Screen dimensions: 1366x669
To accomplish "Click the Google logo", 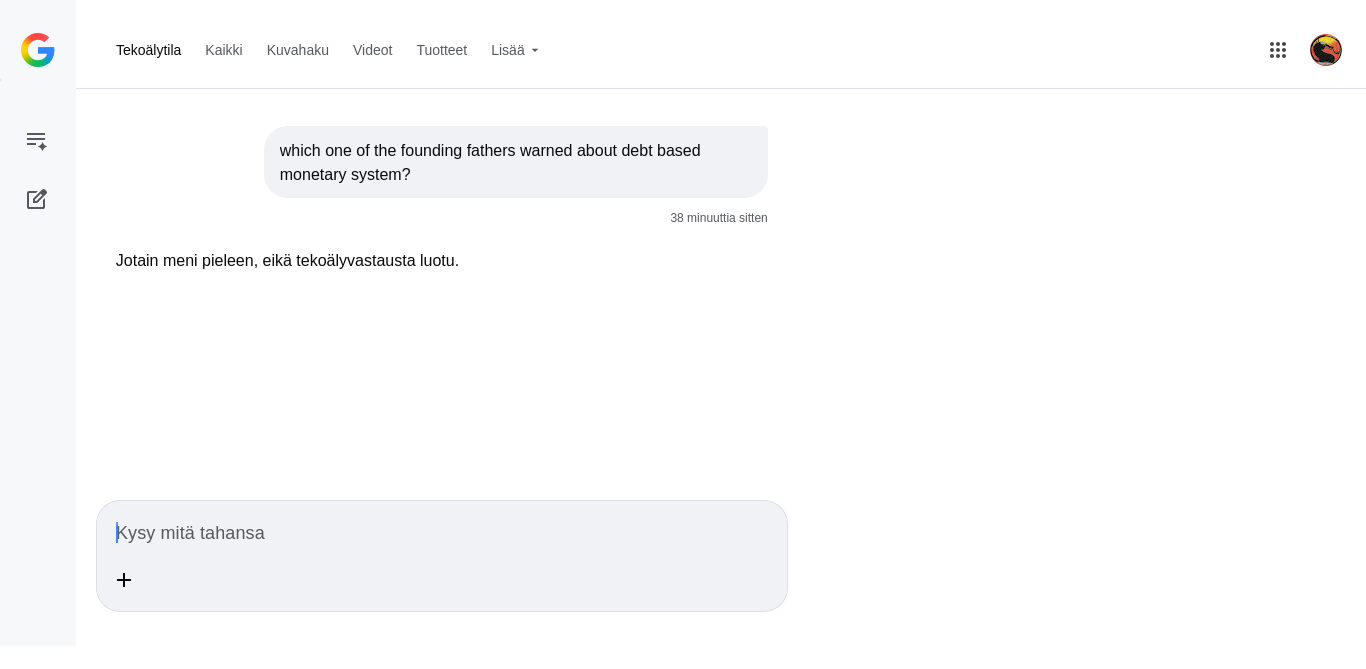I will (38, 50).
